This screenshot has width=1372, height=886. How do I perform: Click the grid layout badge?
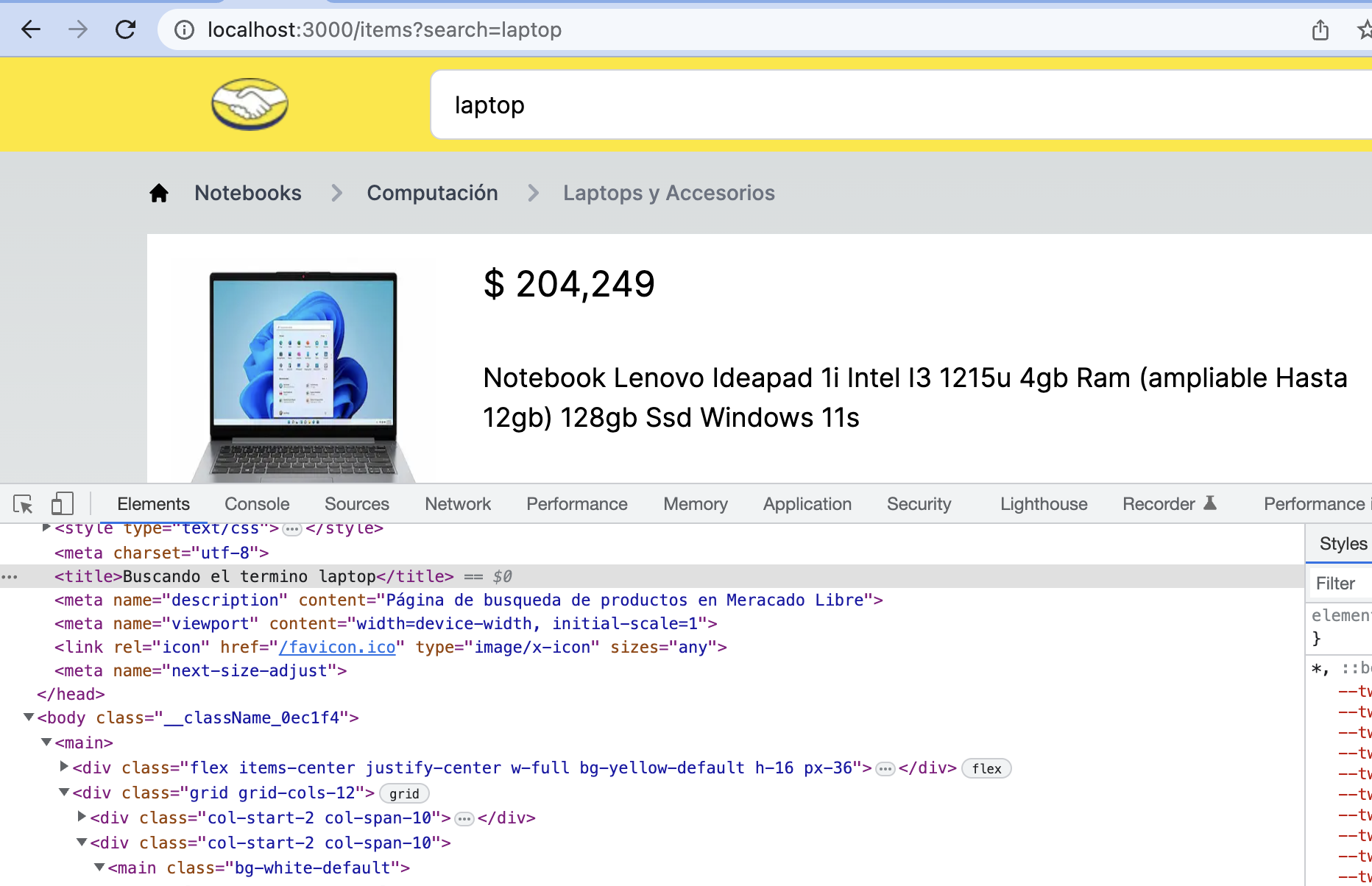pos(404,793)
